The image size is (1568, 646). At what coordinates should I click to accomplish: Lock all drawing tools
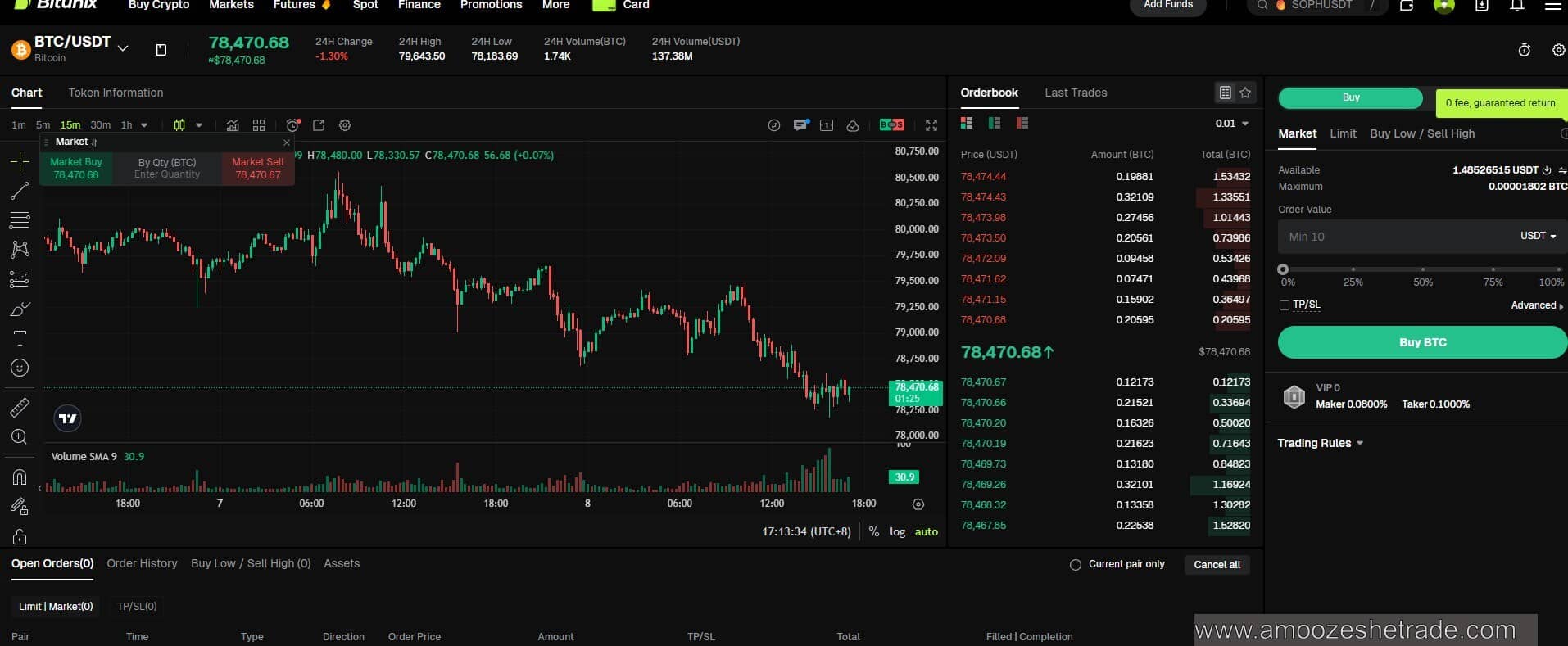(x=20, y=536)
